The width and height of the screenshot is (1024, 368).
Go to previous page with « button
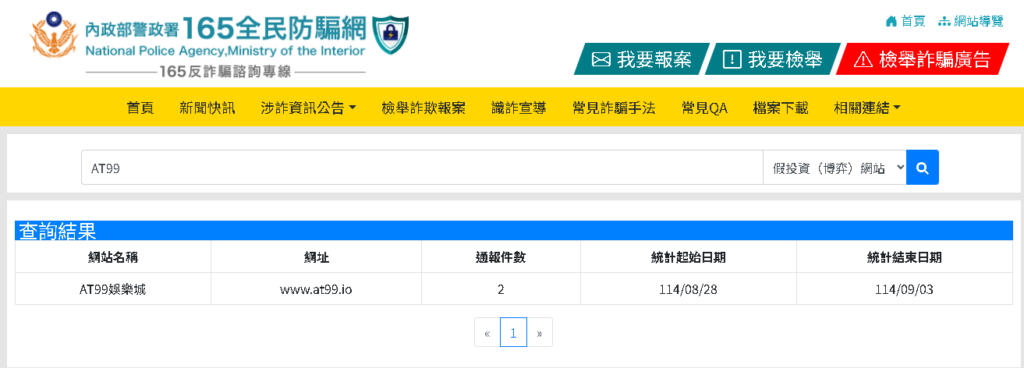coord(487,333)
